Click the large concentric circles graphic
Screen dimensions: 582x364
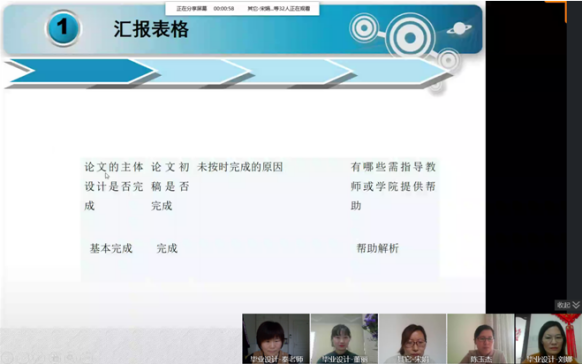coord(410,37)
